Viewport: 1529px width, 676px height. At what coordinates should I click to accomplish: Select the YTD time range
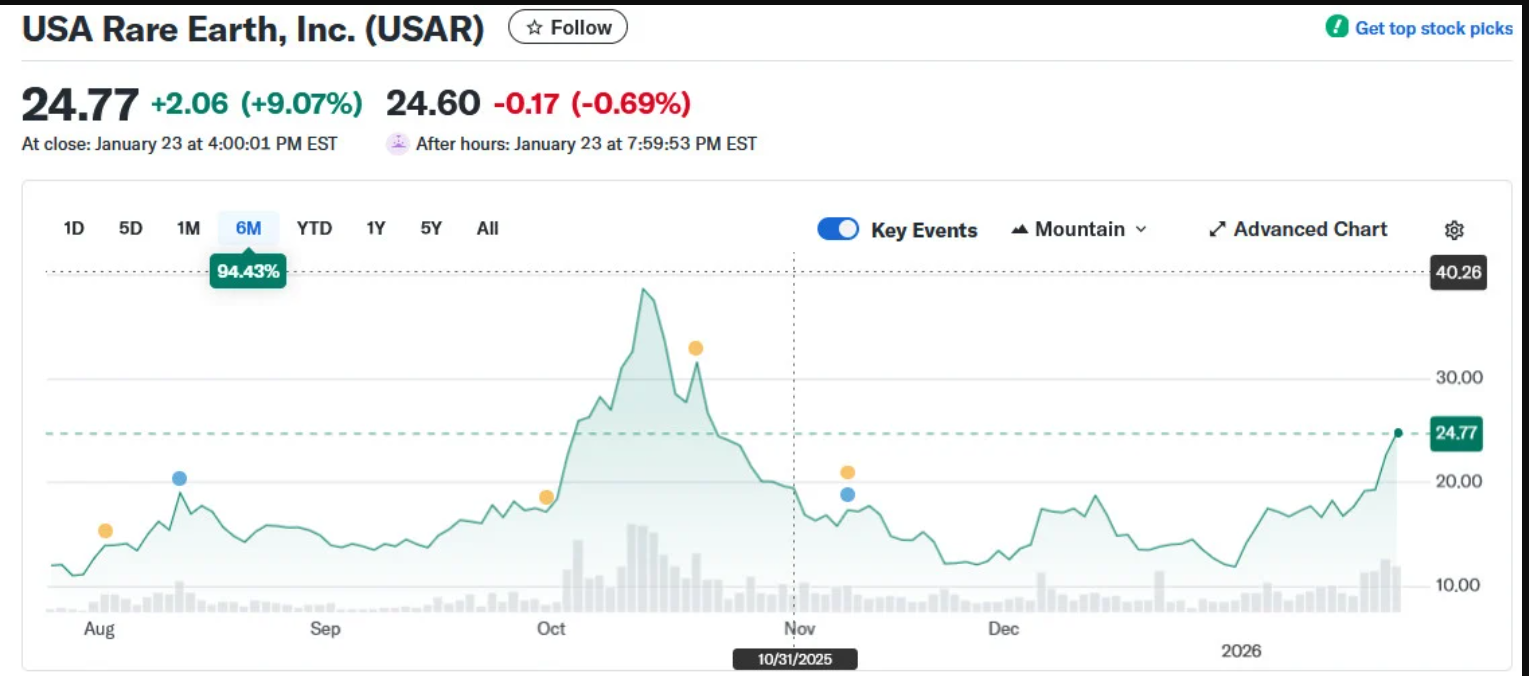click(x=314, y=228)
